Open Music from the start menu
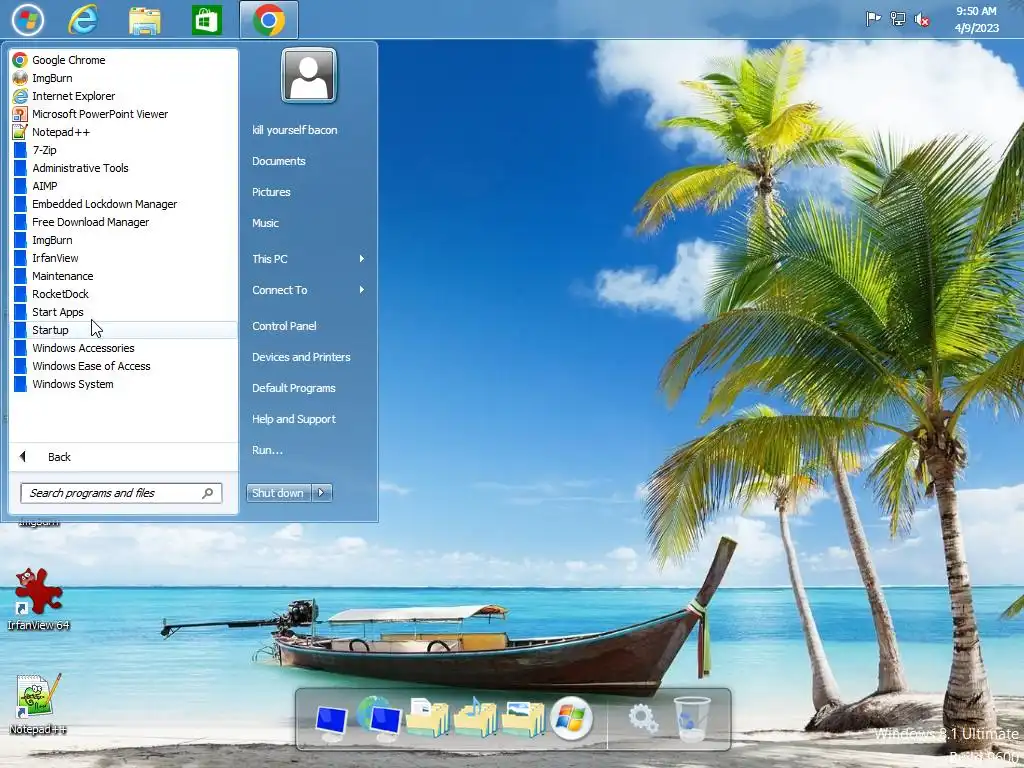The height and width of the screenshot is (768, 1024). tap(265, 223)
